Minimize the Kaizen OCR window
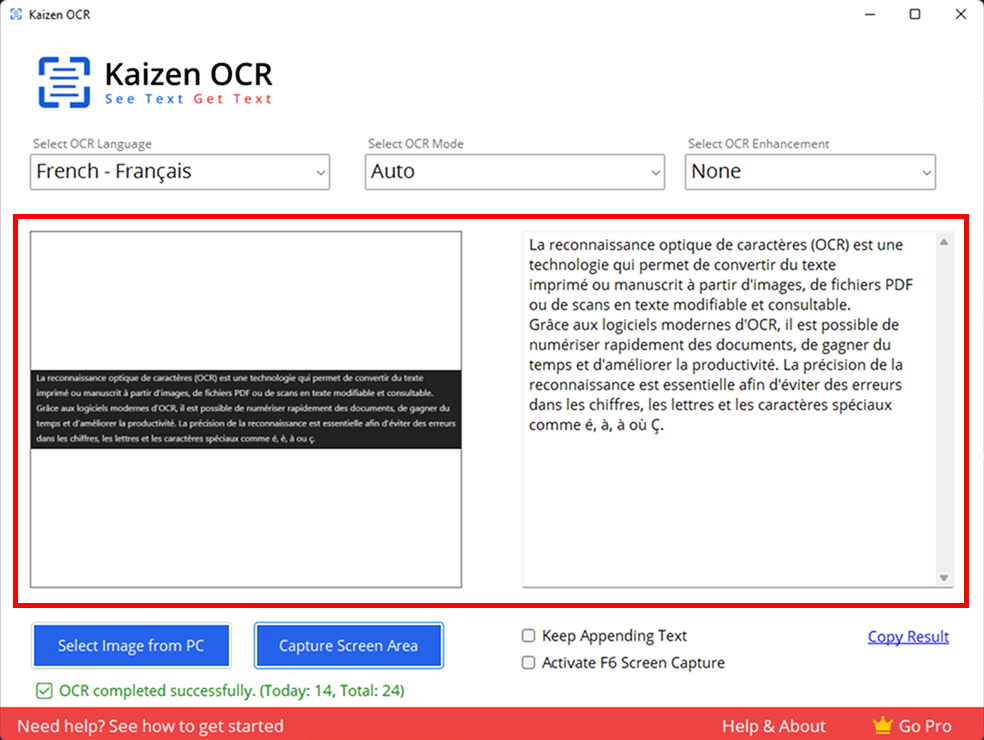 [x=869, y=15]
